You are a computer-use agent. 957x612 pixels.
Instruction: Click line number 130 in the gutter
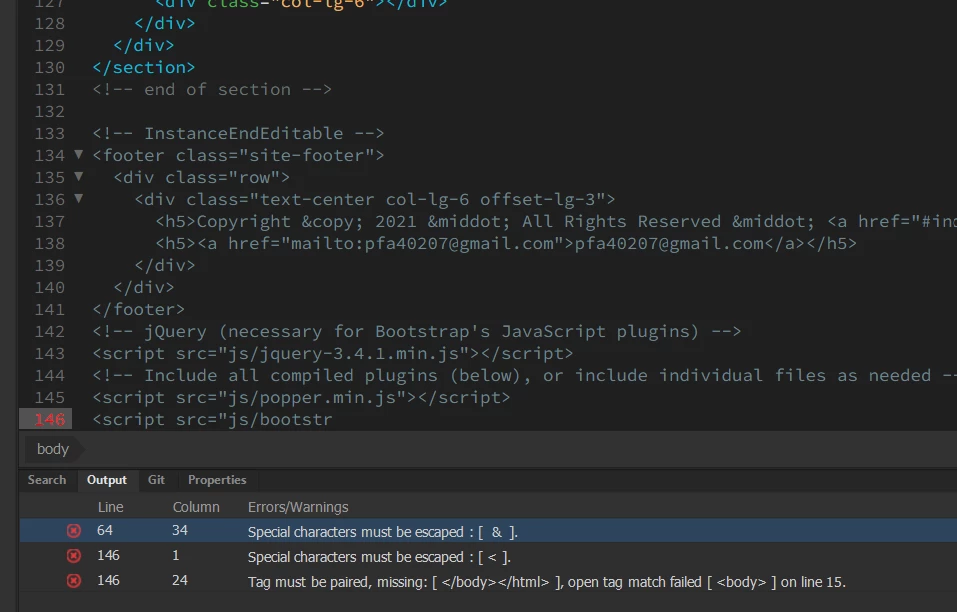(49, 68)
